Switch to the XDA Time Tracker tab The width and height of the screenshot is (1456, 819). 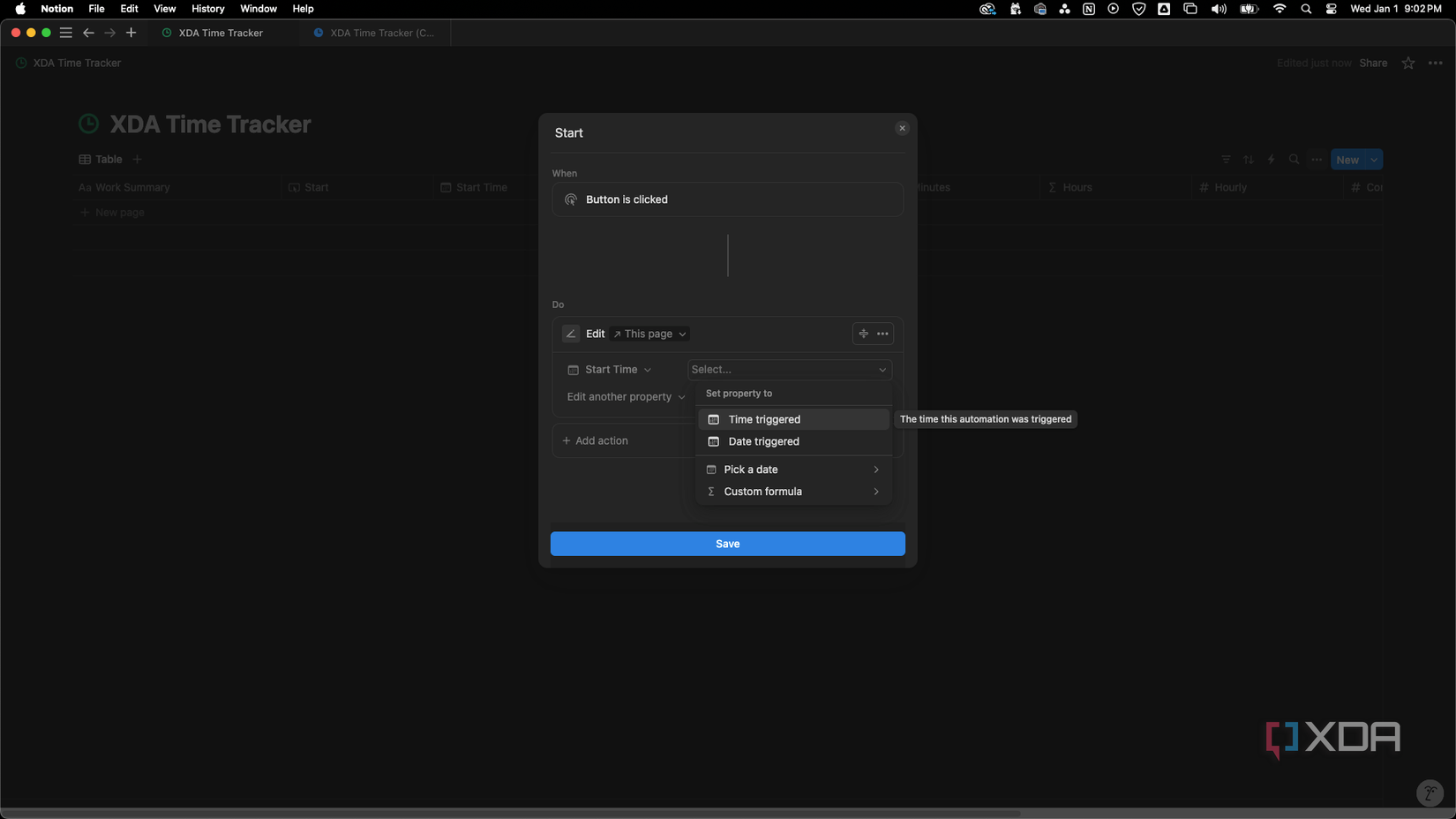point(221,33)
